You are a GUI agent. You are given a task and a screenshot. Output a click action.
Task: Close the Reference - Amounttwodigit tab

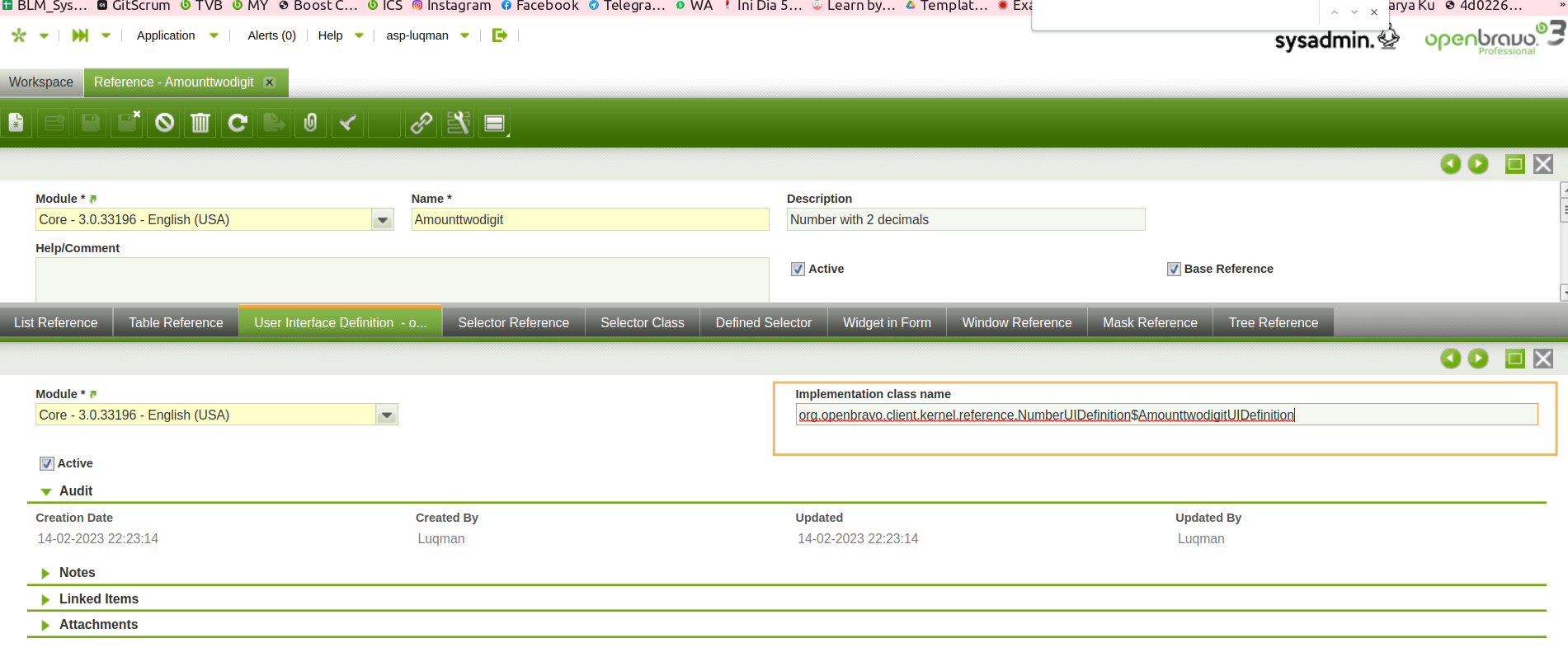(x=269, y=82)
